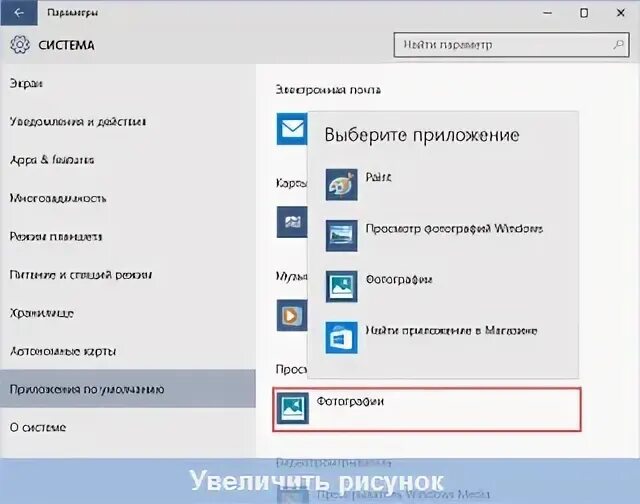
Task: Choose the Фотографии icon in the popup
Action: 341,286
